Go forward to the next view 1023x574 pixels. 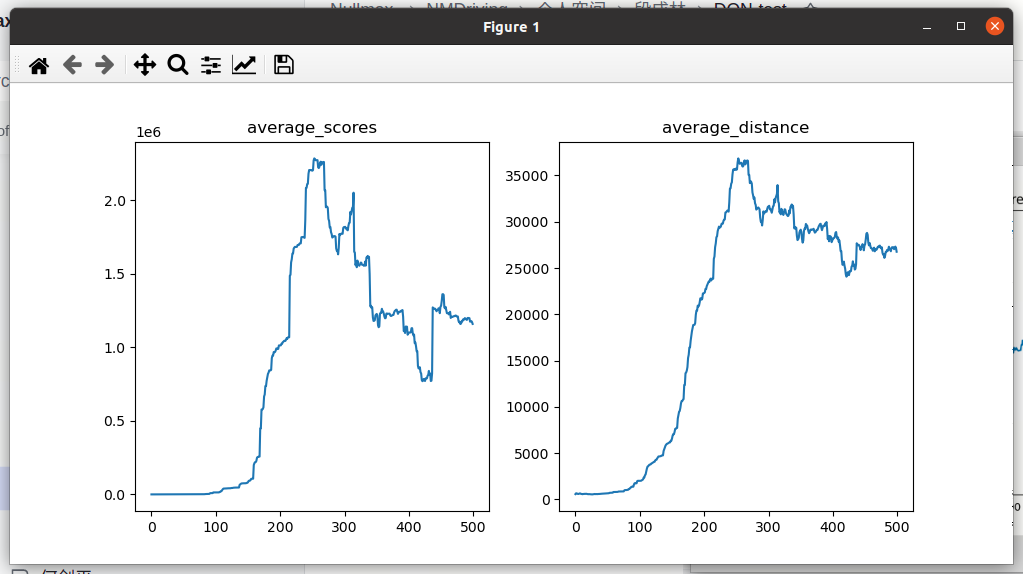(x=104, y=65)
